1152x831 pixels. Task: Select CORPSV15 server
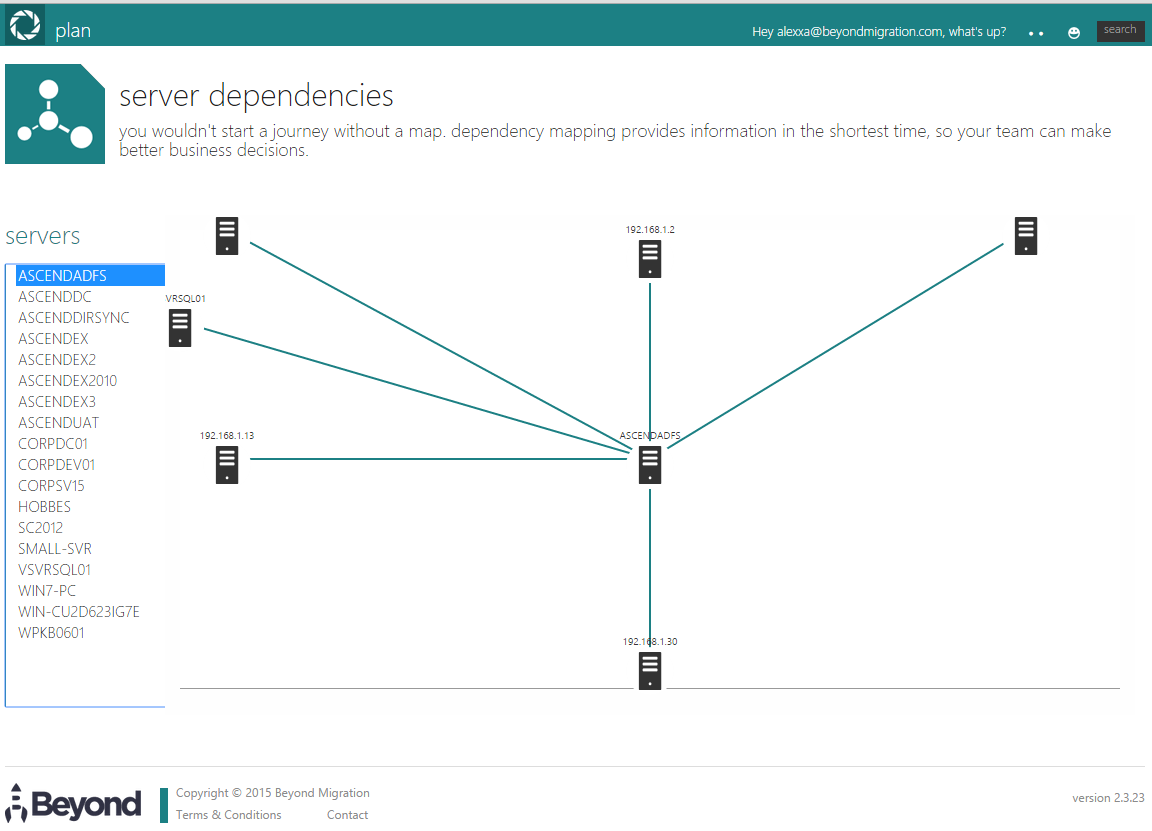(51, 486)
